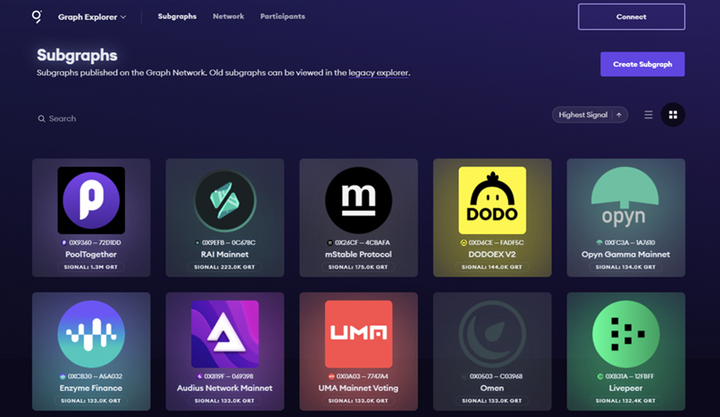Switch to list view
Viewport: 720px width, 417px height.
tap(648, 115)
